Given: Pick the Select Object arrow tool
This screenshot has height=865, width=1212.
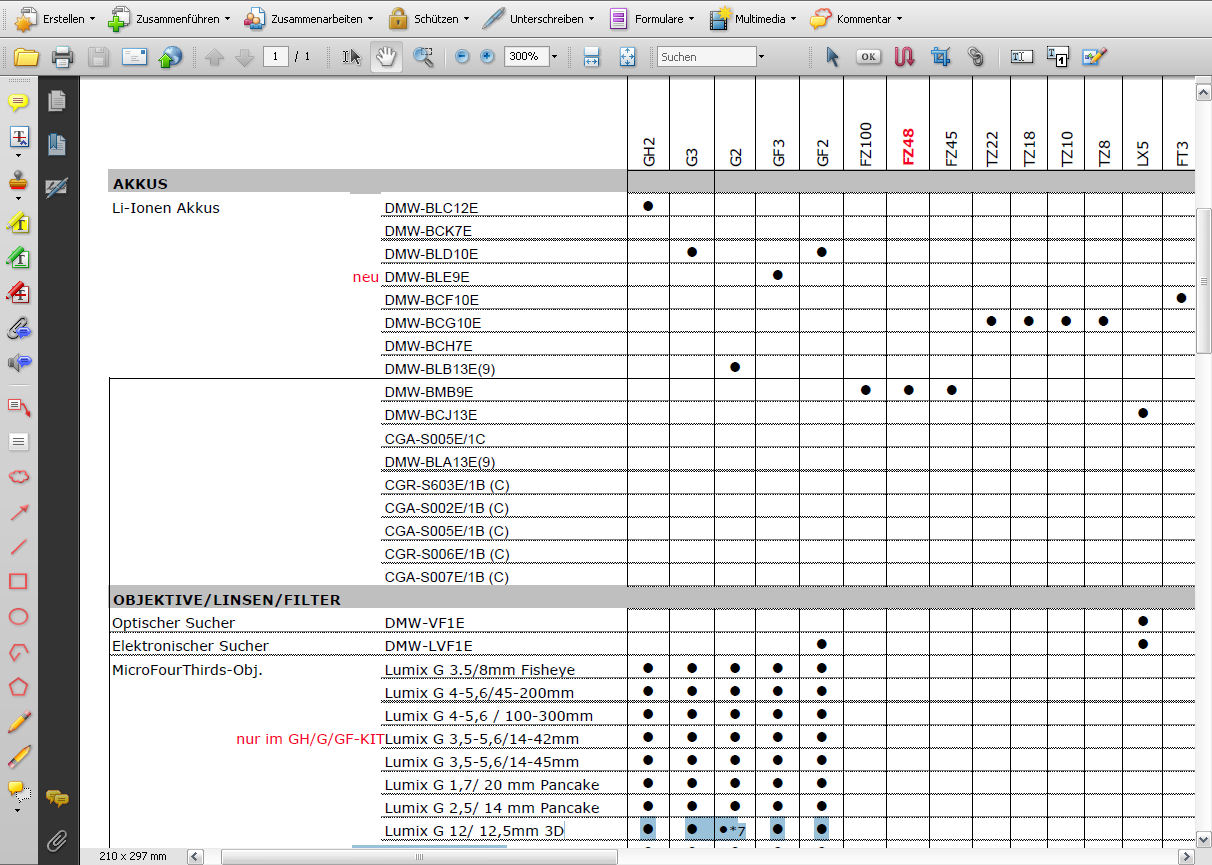Looking at the screenshot, I should tap(832, 57).
